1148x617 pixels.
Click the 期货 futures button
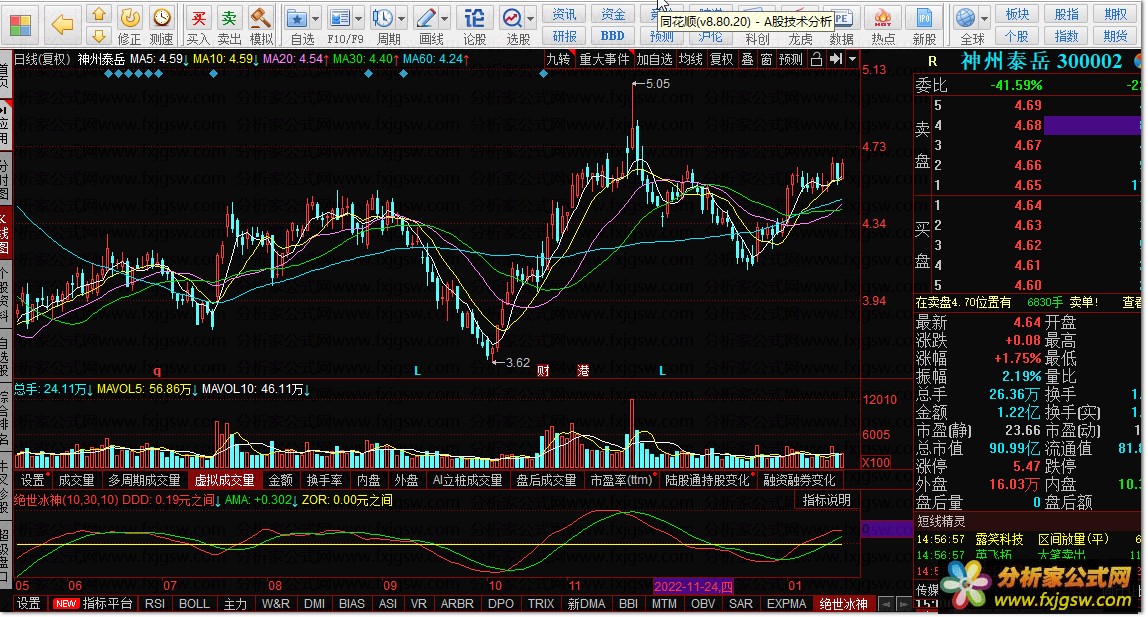point(1115,36)
